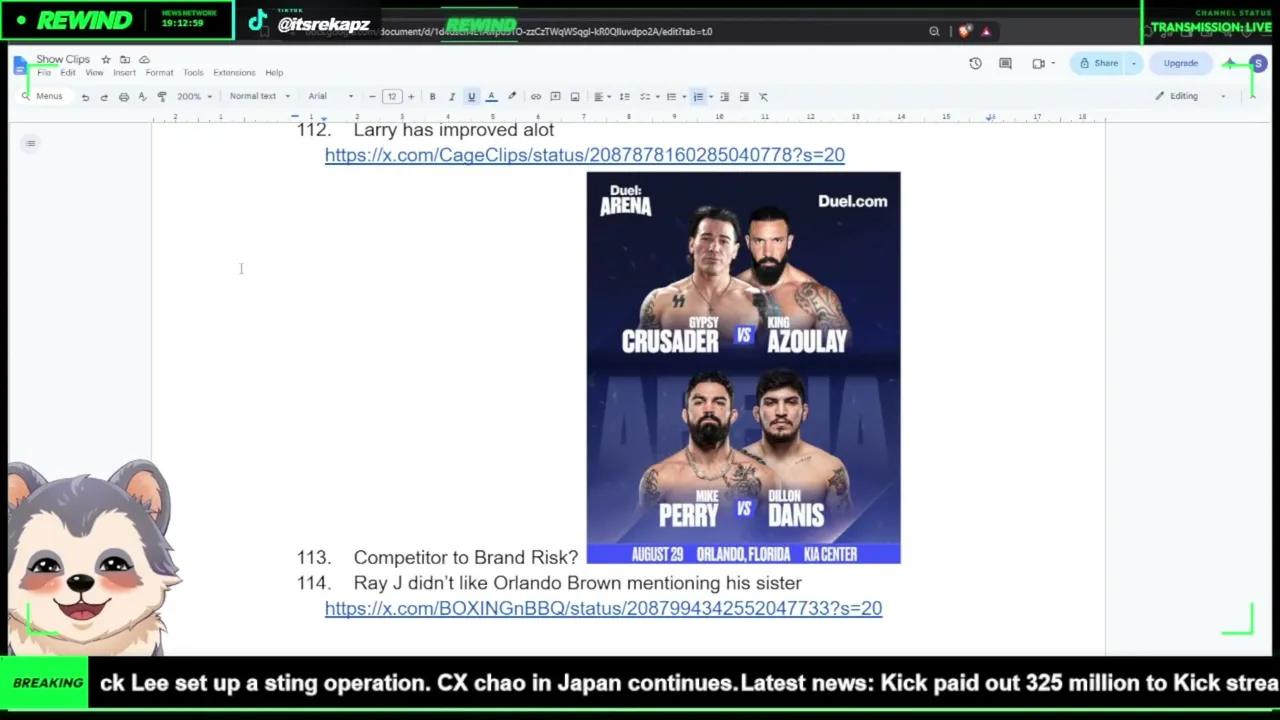
Task: Open the View menu
Action: pyautogui.click(x=94, y=73)
